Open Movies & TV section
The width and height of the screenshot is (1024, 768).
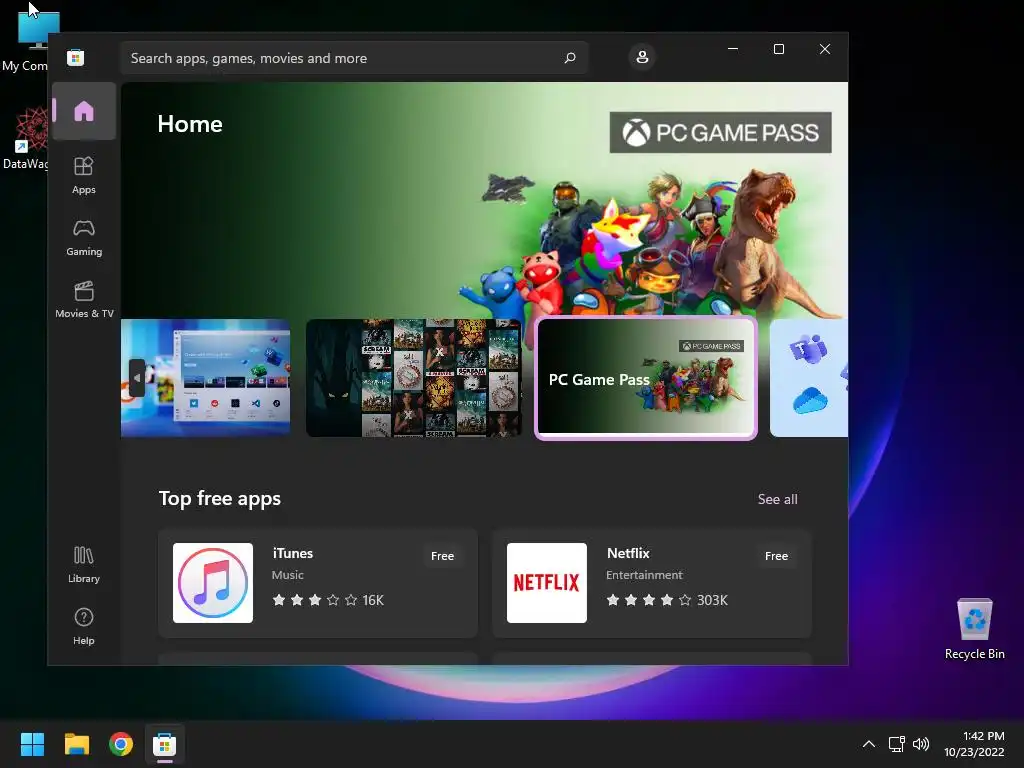[x=84, y=299]
